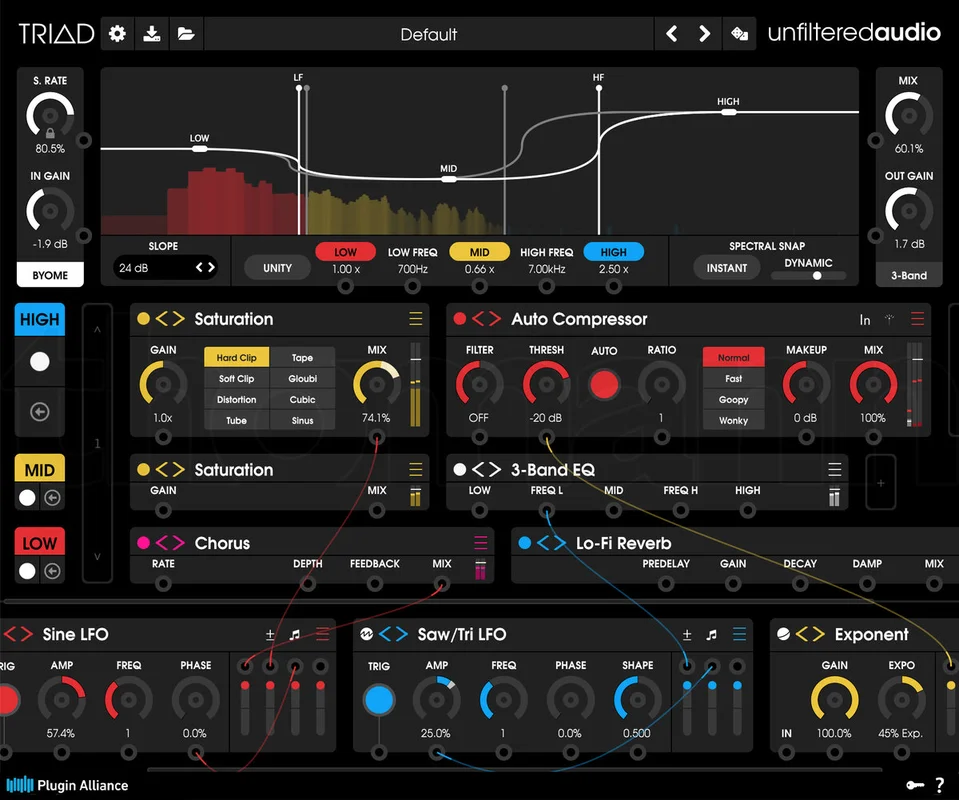Toggle the Chorus module power dot
This screenshot has height=800, width=959.
coord(144,543)
